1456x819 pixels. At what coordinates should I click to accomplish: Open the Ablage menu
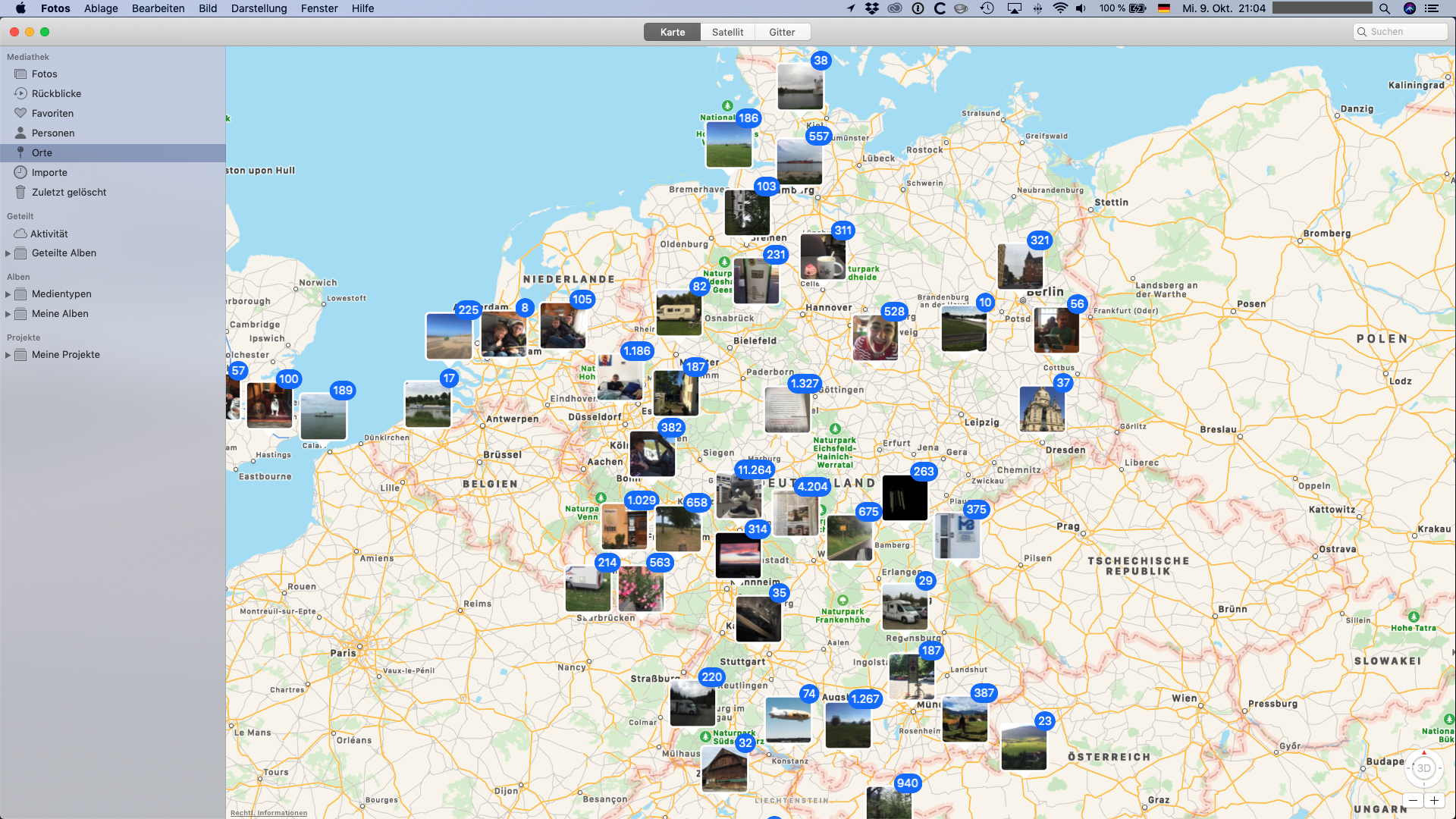[x=101, y=8]
